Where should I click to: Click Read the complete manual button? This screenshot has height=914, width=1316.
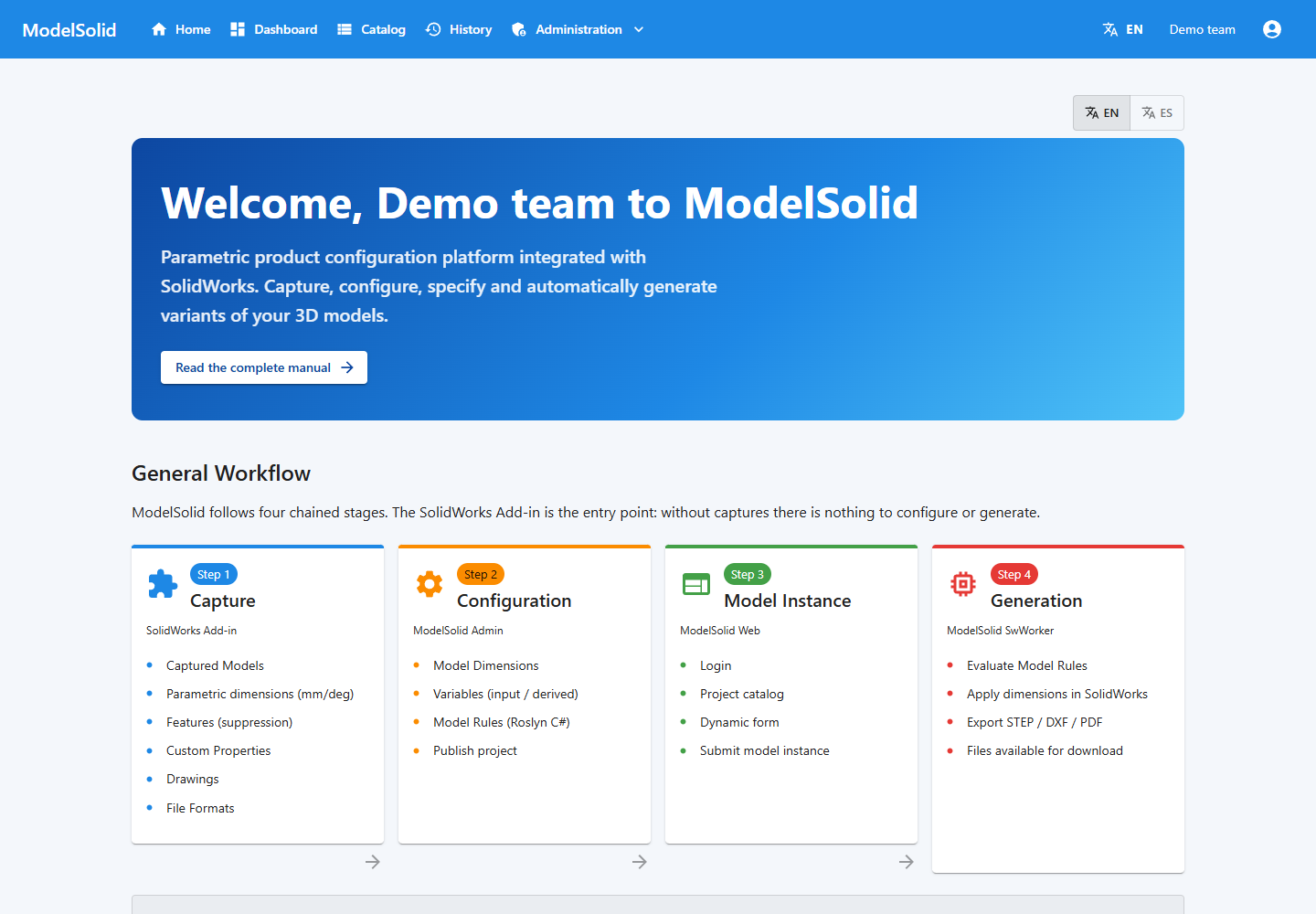click(x=264, y=367)
